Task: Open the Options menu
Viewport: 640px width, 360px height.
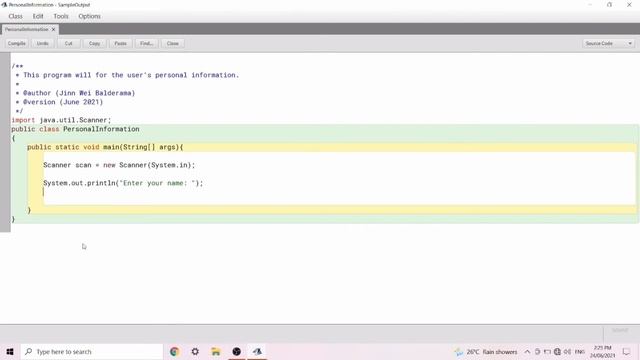Action: click(x=89, y=16)
